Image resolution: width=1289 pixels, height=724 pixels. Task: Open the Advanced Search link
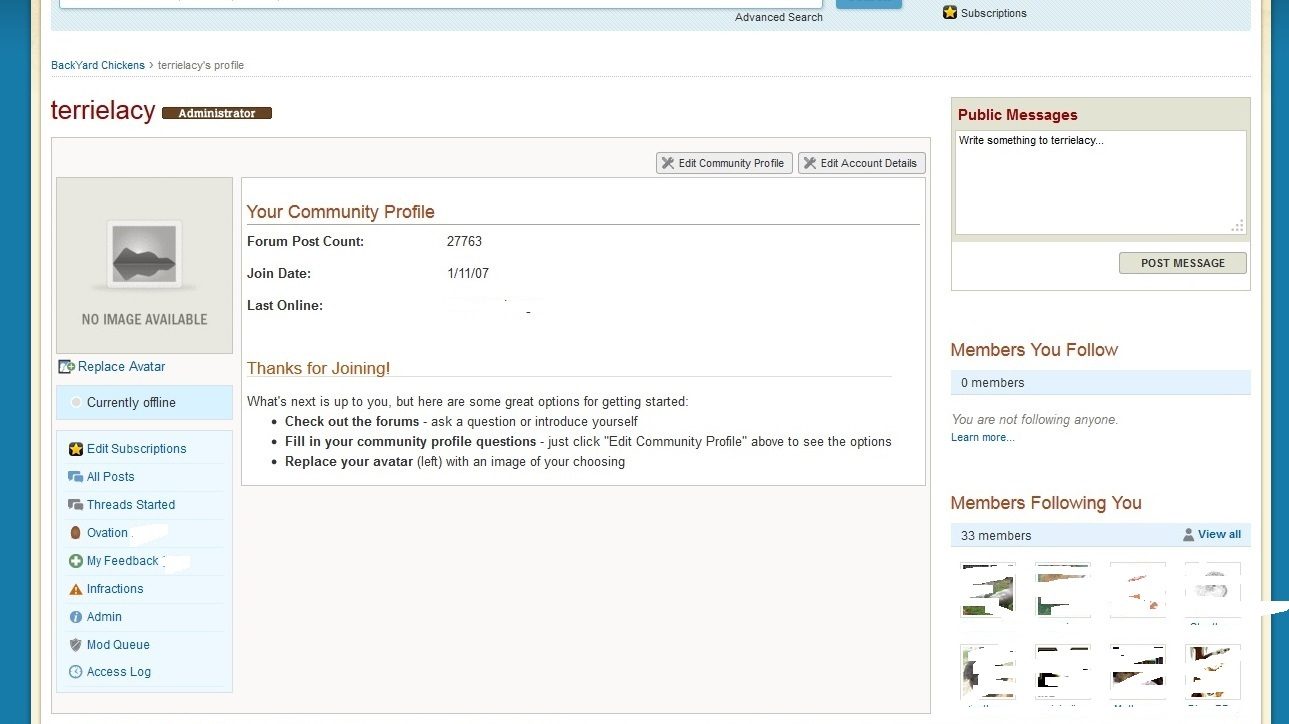pos(778,17)
